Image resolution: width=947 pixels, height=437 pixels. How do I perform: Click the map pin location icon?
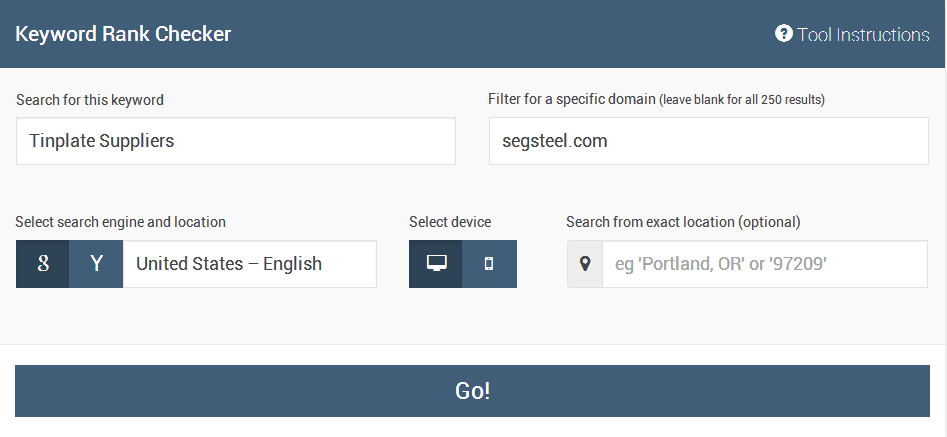coord(585,264)
